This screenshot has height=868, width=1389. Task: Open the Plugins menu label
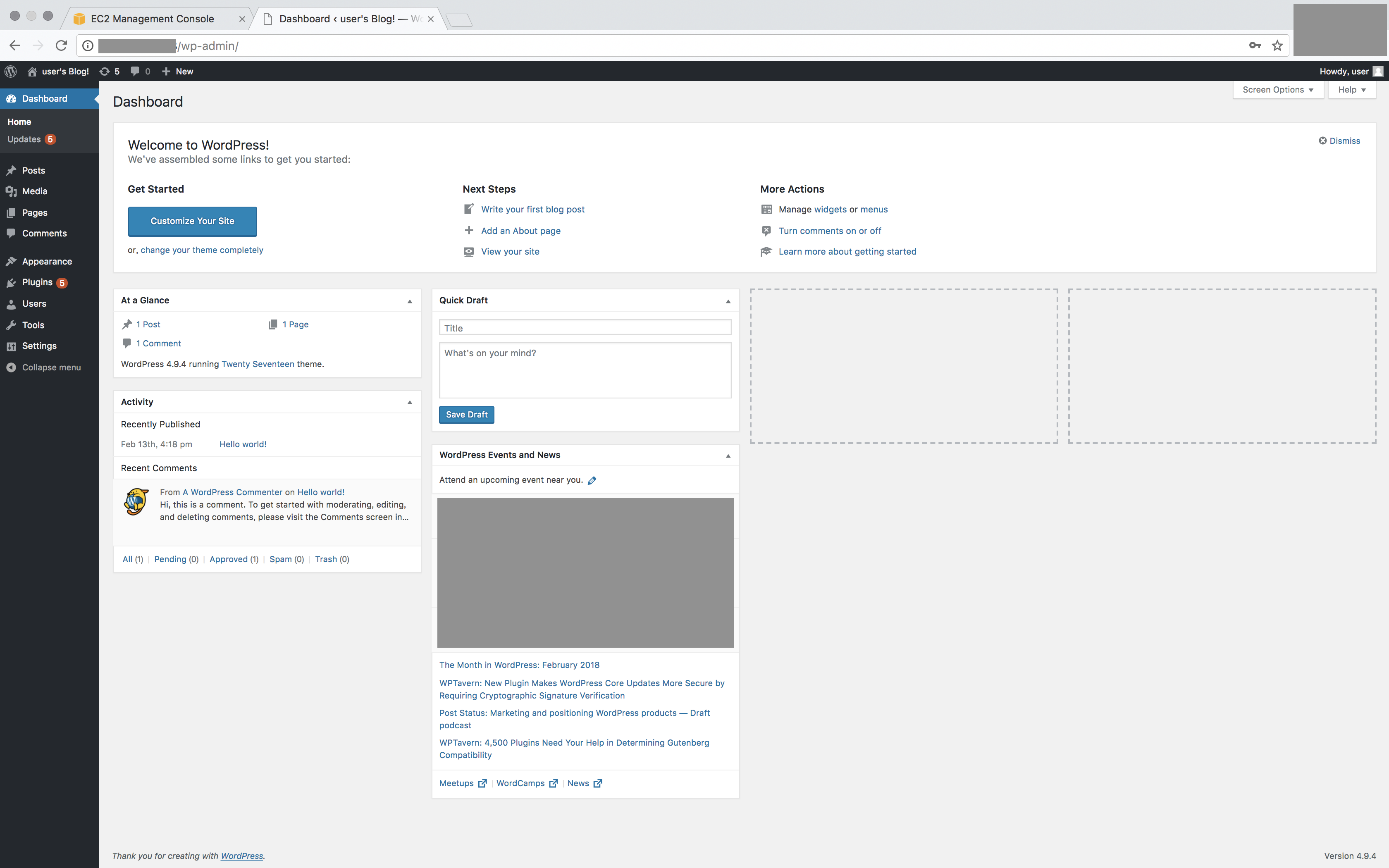[x=37, y=282]
